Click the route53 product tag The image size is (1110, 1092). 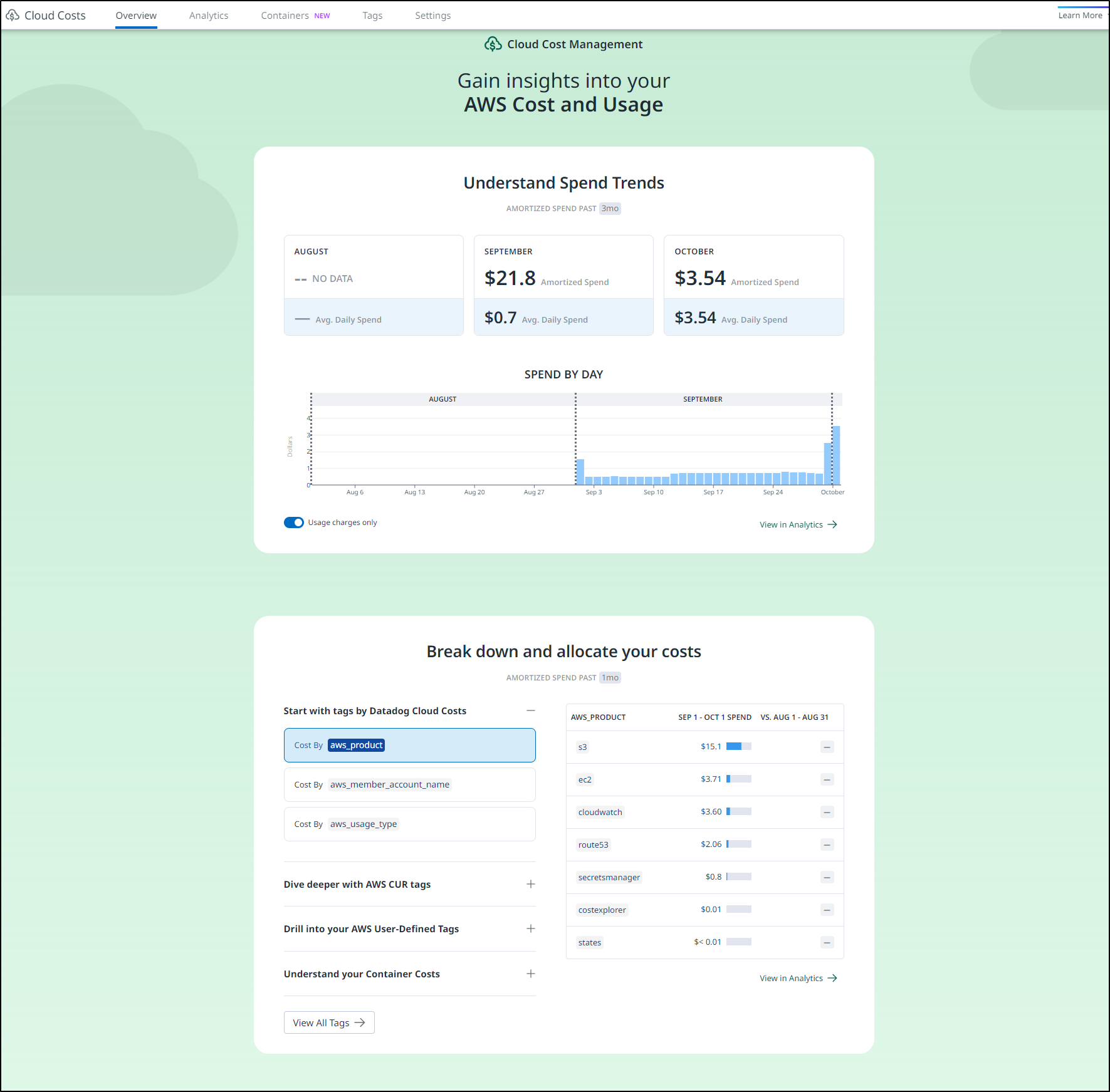click(594, 845)
